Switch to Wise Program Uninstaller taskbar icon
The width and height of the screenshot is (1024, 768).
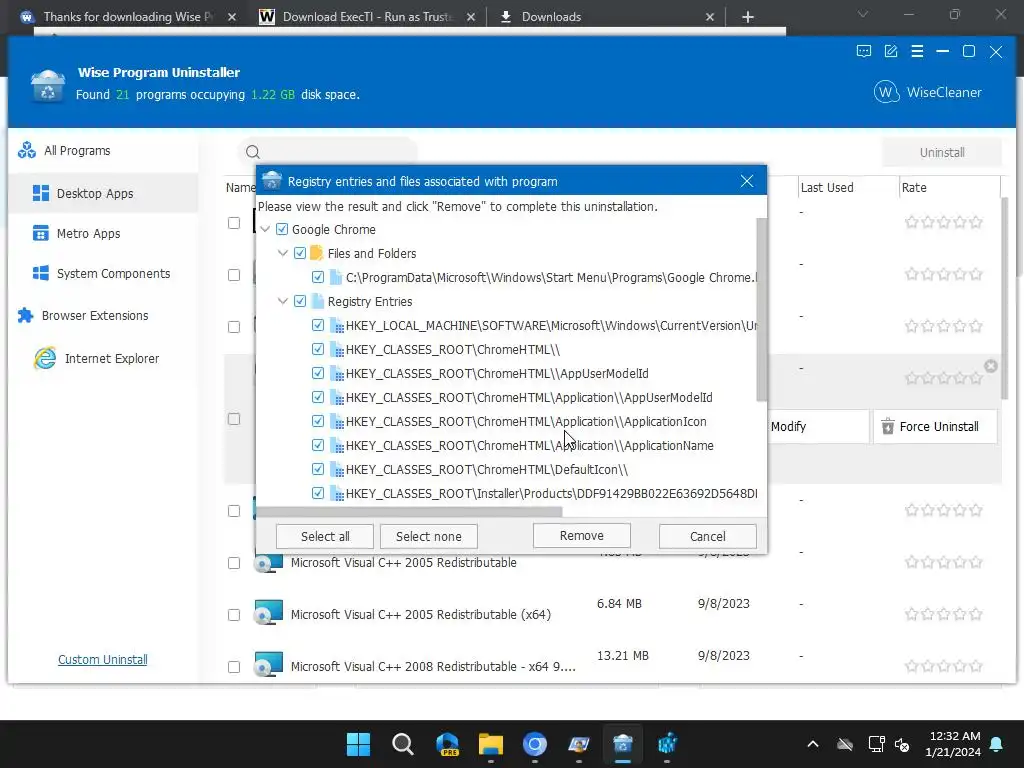(x=622, y=744)
